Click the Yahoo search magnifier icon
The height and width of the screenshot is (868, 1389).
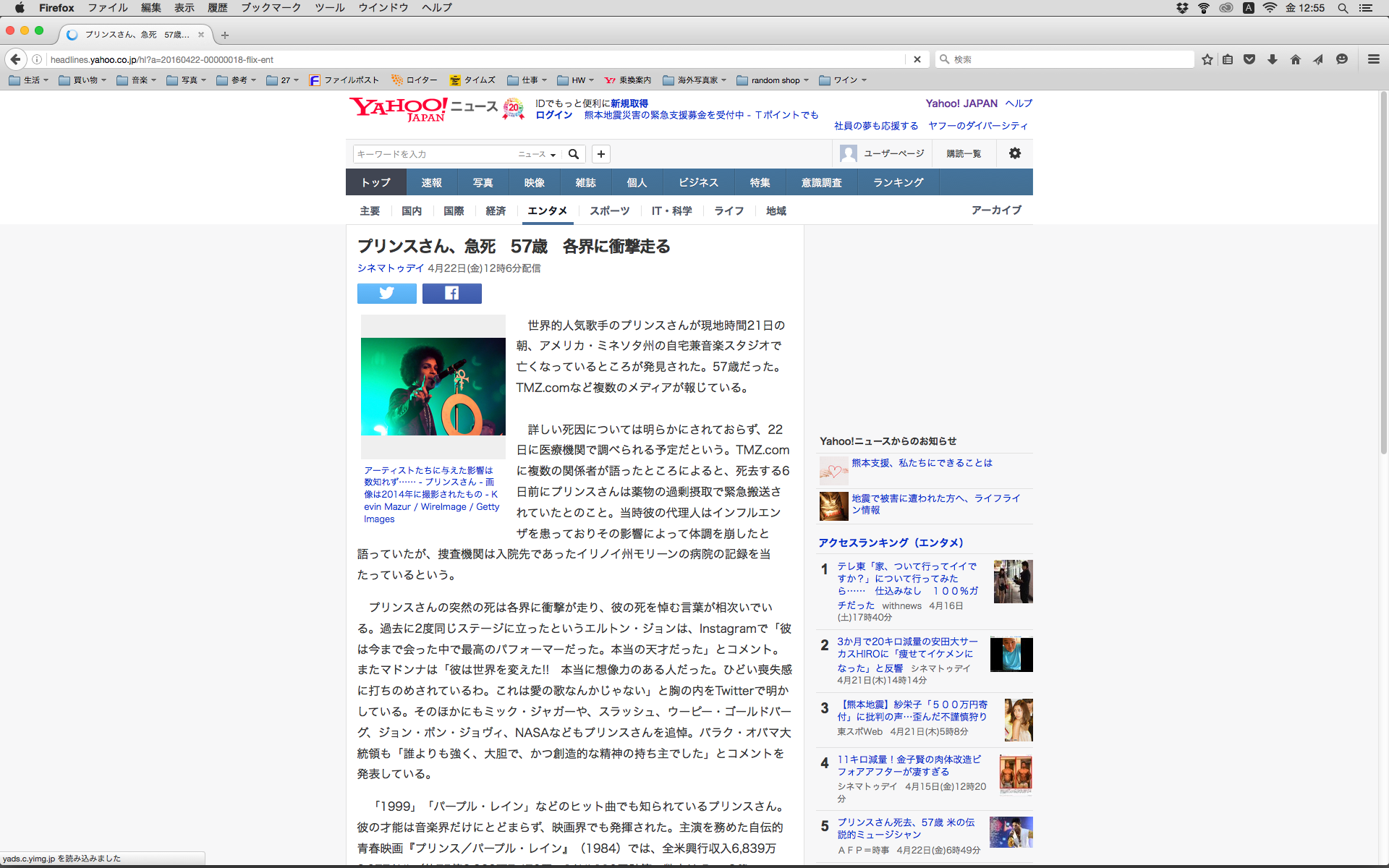coord(574,154)
